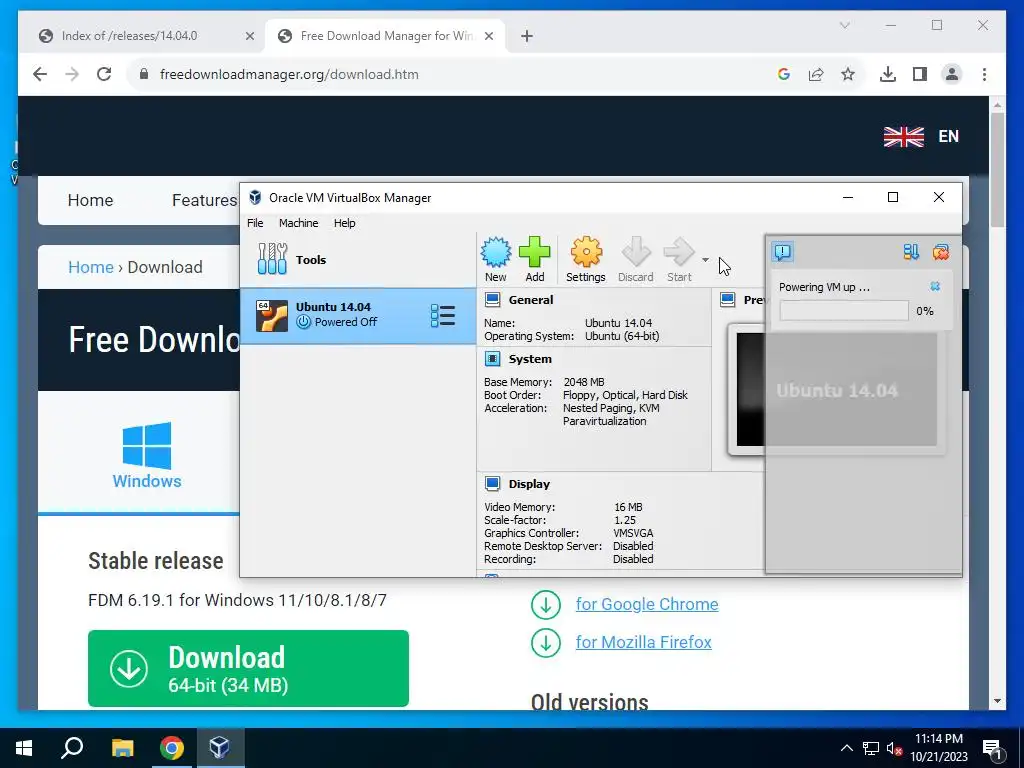Click Home in website navigation

pos(90,200)
